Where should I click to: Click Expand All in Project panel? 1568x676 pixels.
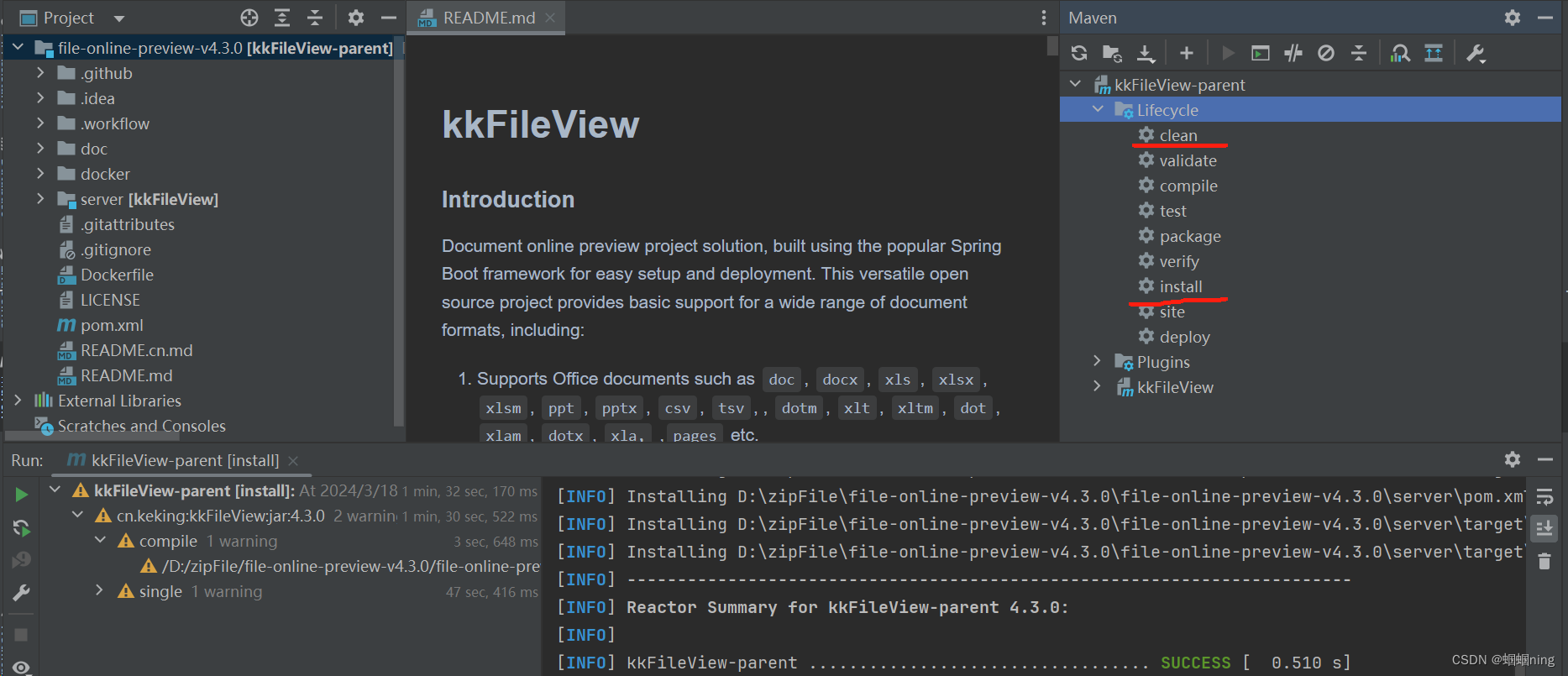click(x=282, y=18)
